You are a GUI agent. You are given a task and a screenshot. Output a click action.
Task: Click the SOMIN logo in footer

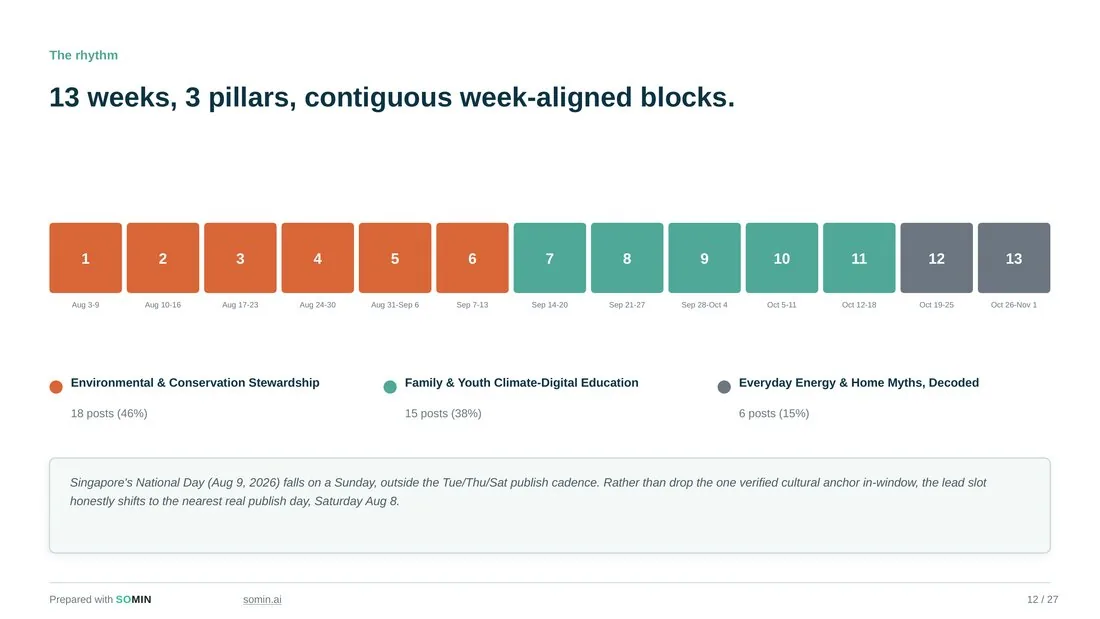tap(133, 599)
